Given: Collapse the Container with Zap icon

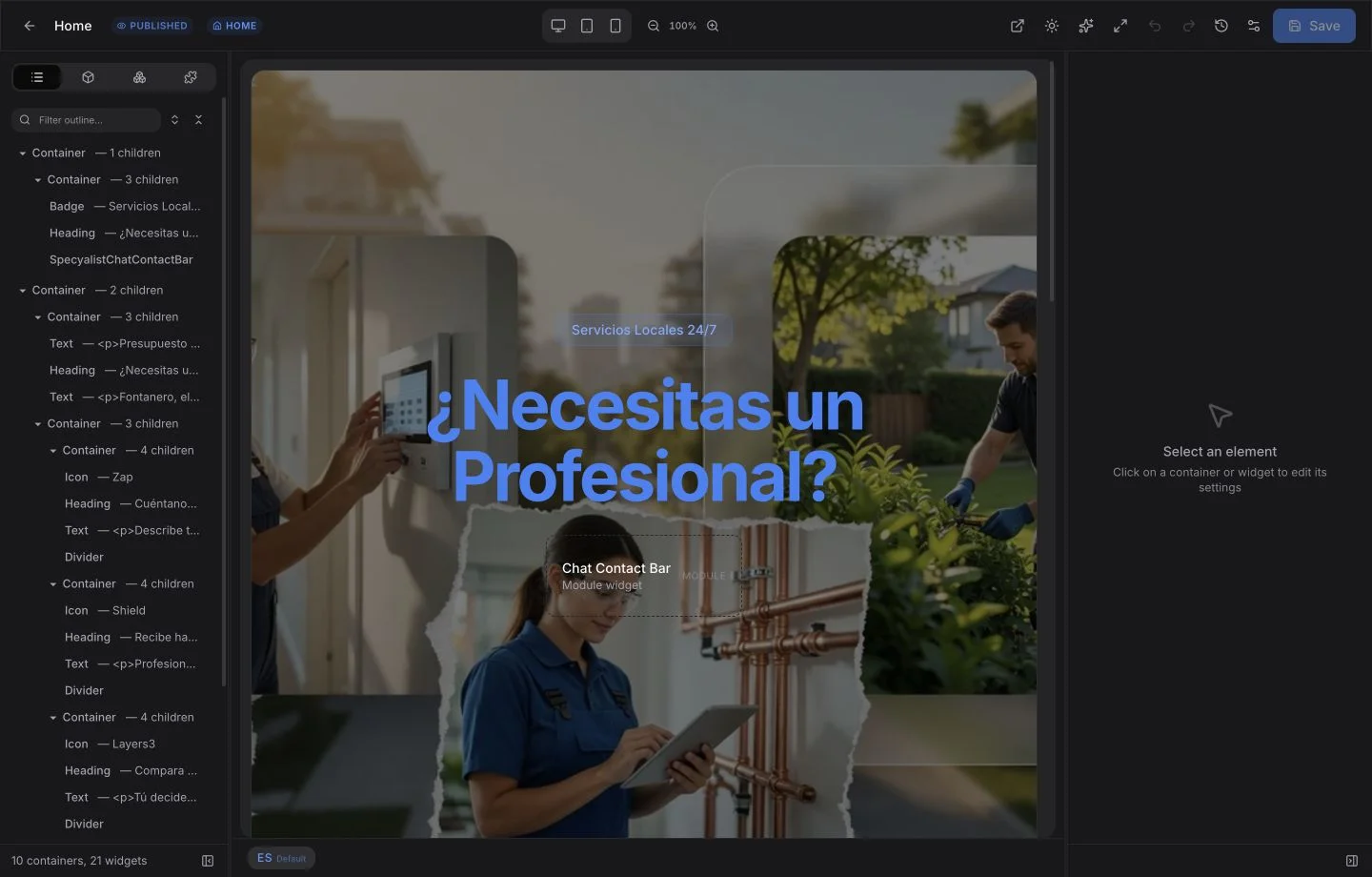Looking at the screenshot, I should click(x=53, y=451).
